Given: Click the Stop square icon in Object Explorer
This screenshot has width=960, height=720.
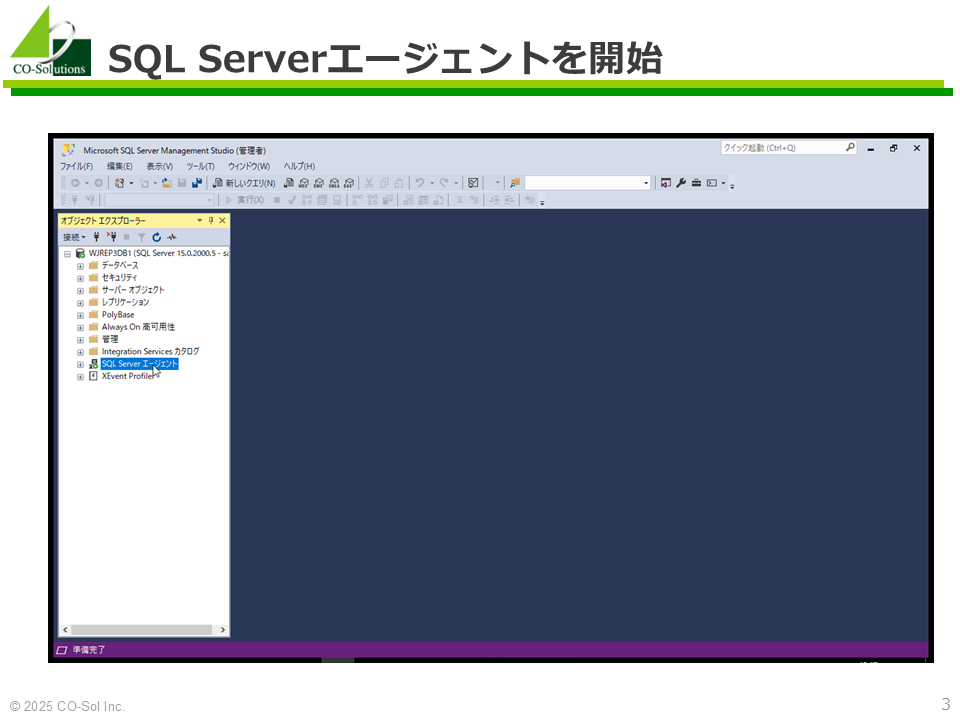Looking at the screenshot, I should (127, 237).
